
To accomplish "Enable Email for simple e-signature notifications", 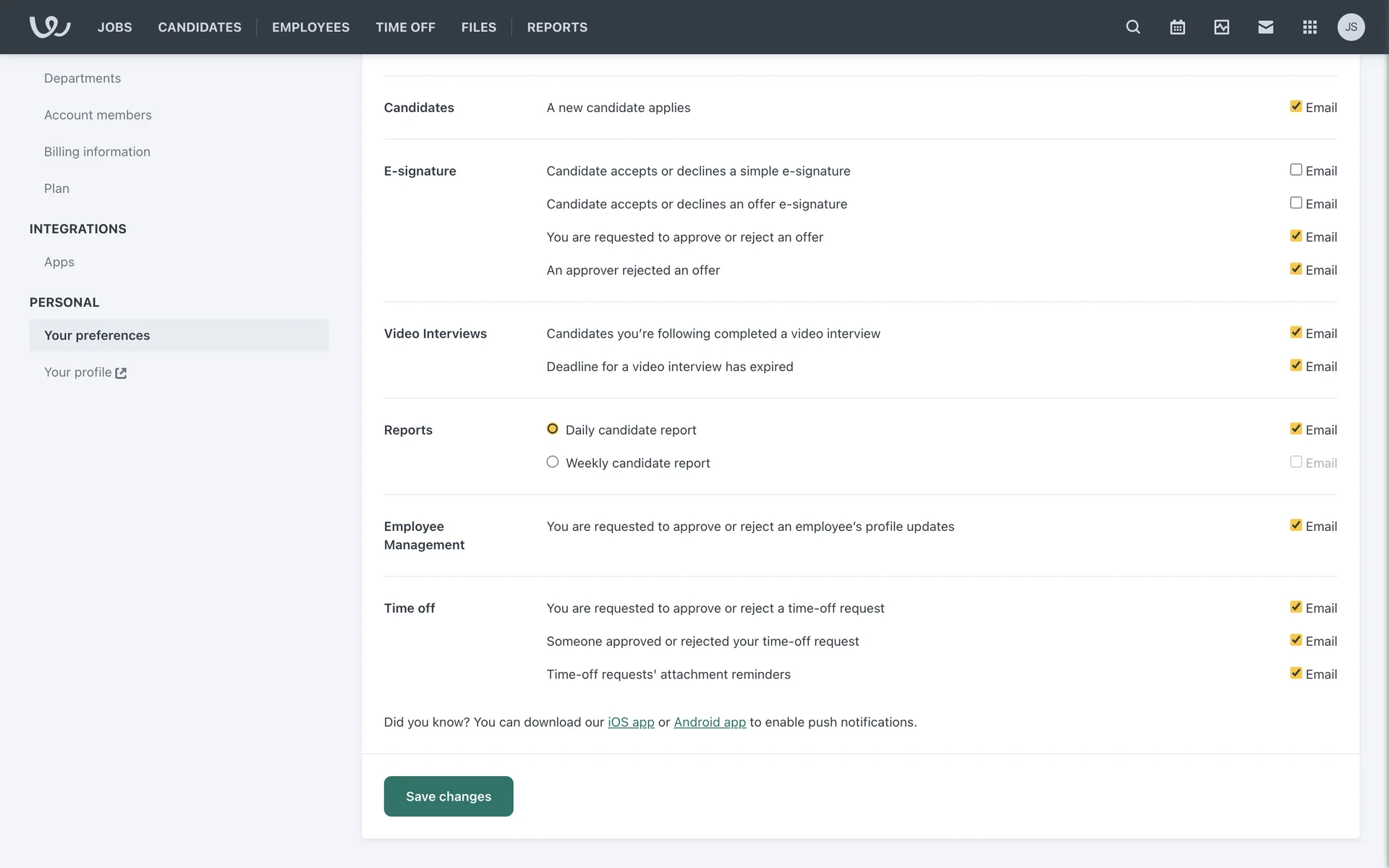I will [x=1296, y=170].
